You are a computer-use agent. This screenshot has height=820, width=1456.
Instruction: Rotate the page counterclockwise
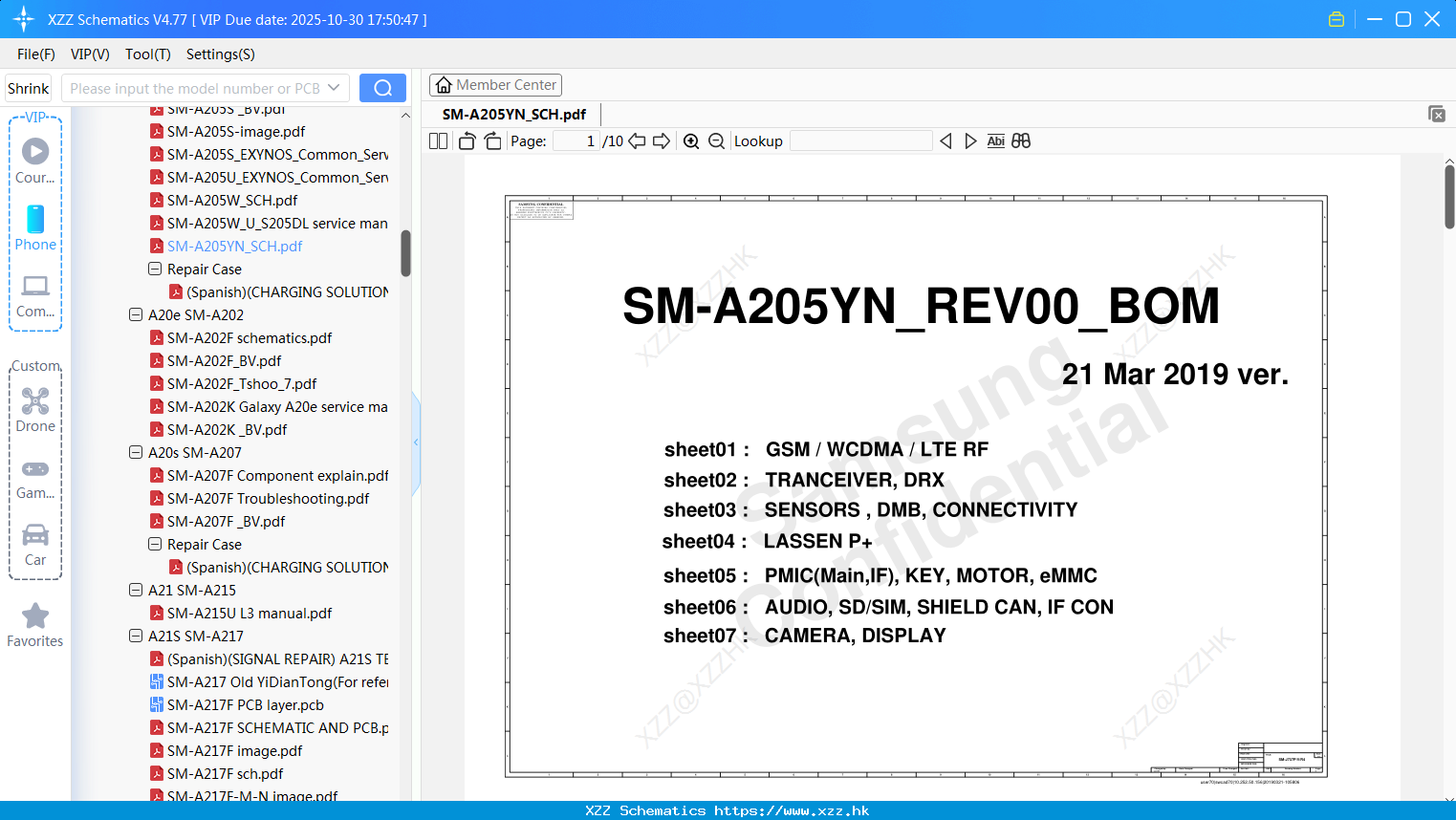coord(467,141)
